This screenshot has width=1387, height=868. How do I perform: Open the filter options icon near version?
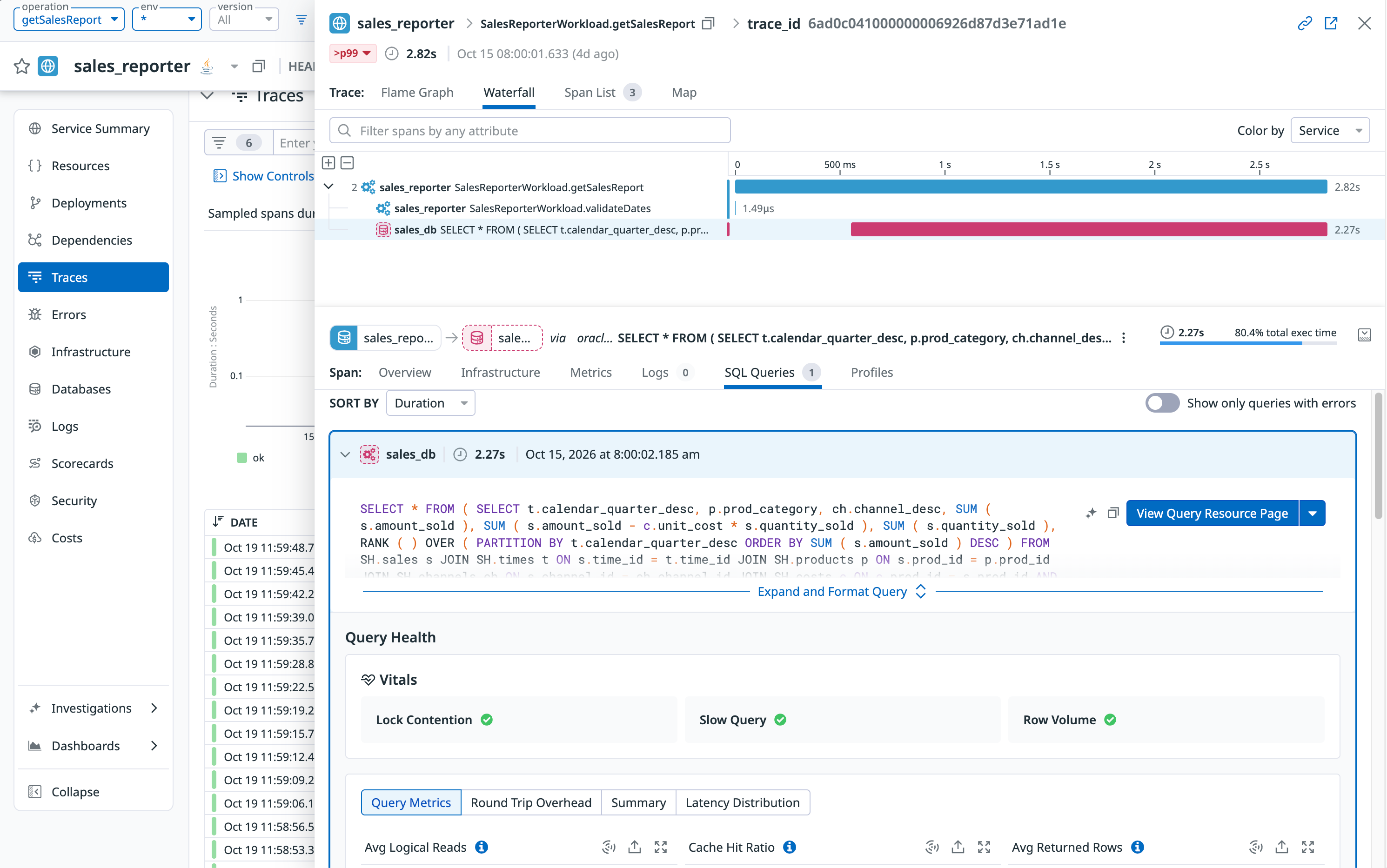pyautogui.click(x=302, y=20)
